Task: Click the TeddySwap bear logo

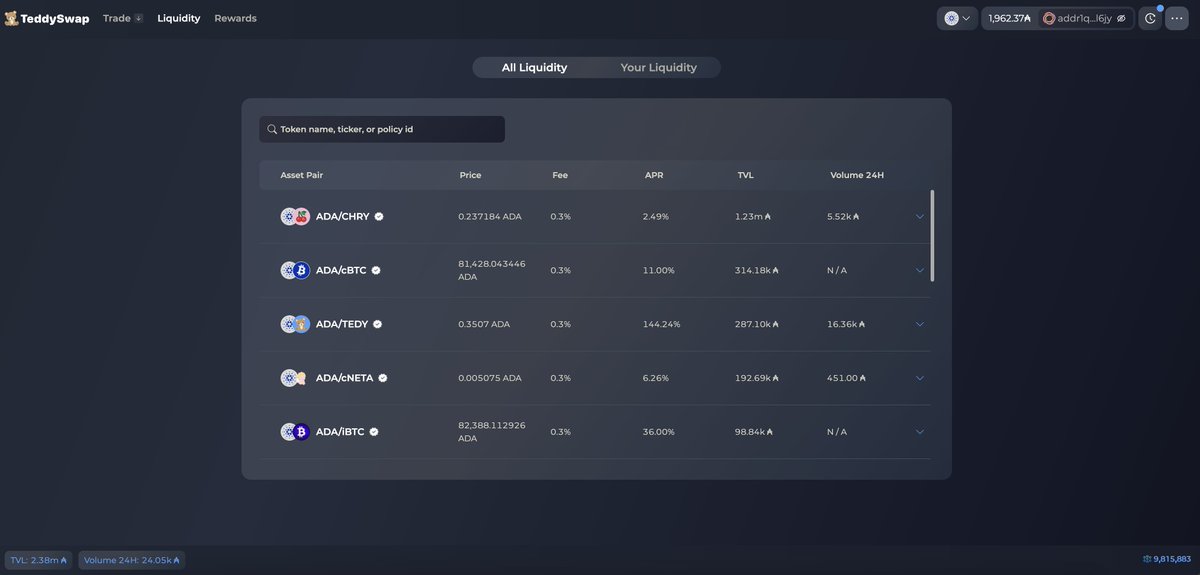Action: coord(11,18)
